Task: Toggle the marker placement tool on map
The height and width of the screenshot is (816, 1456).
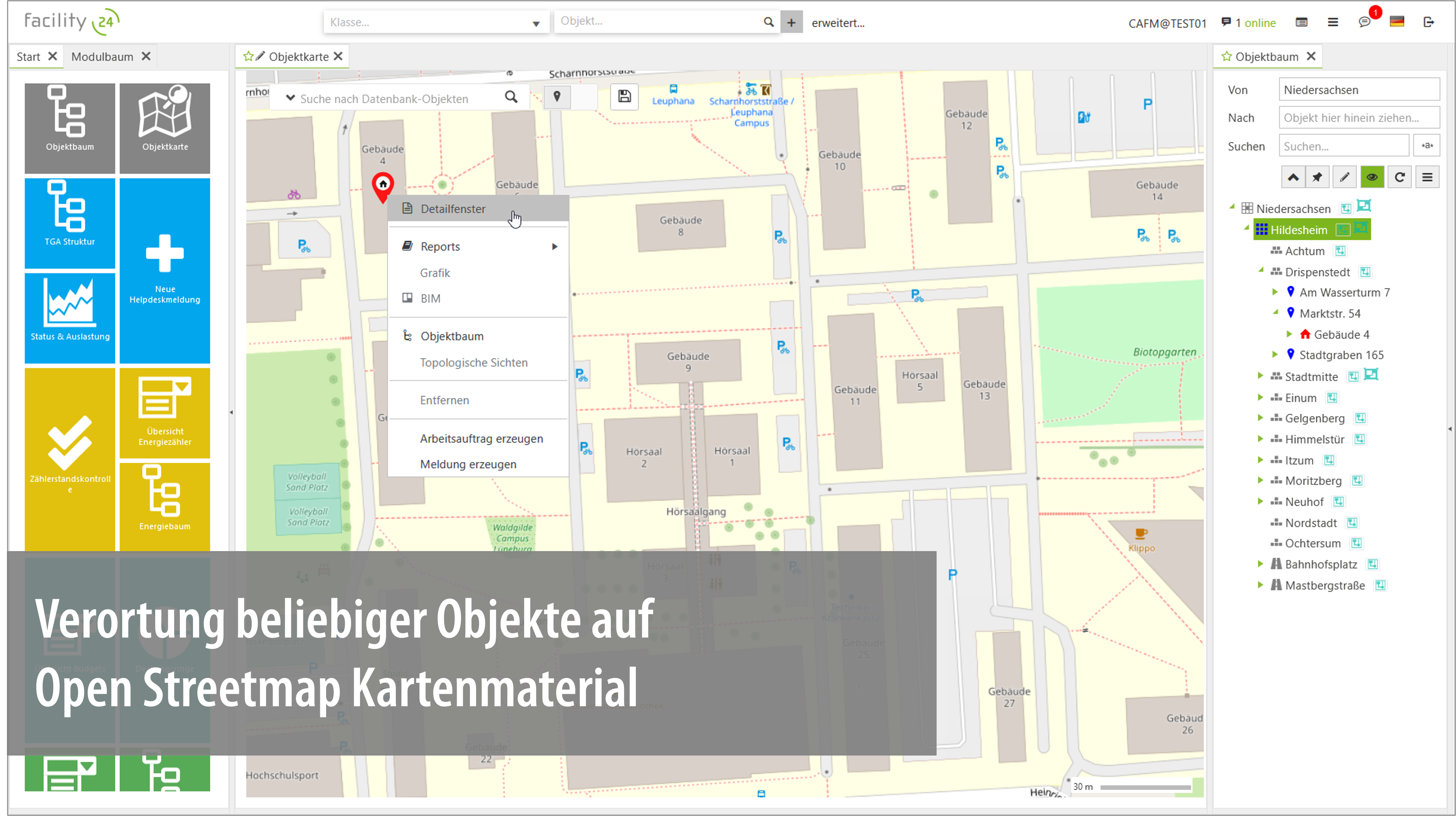Action: 557,97
